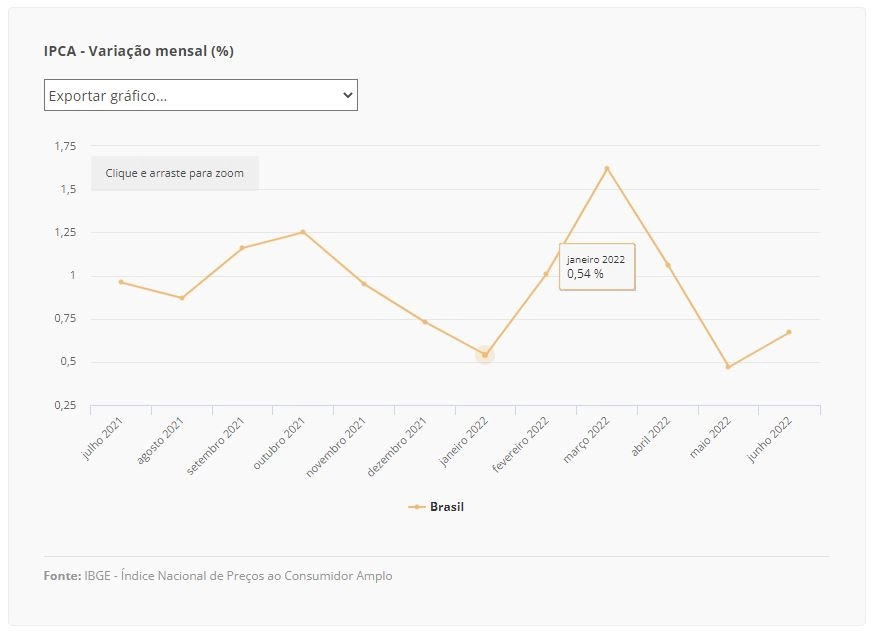Viewport: 879px width, 632px height.
Task: Select the outubro 2021 peak data point
Action: coord(303,232)
